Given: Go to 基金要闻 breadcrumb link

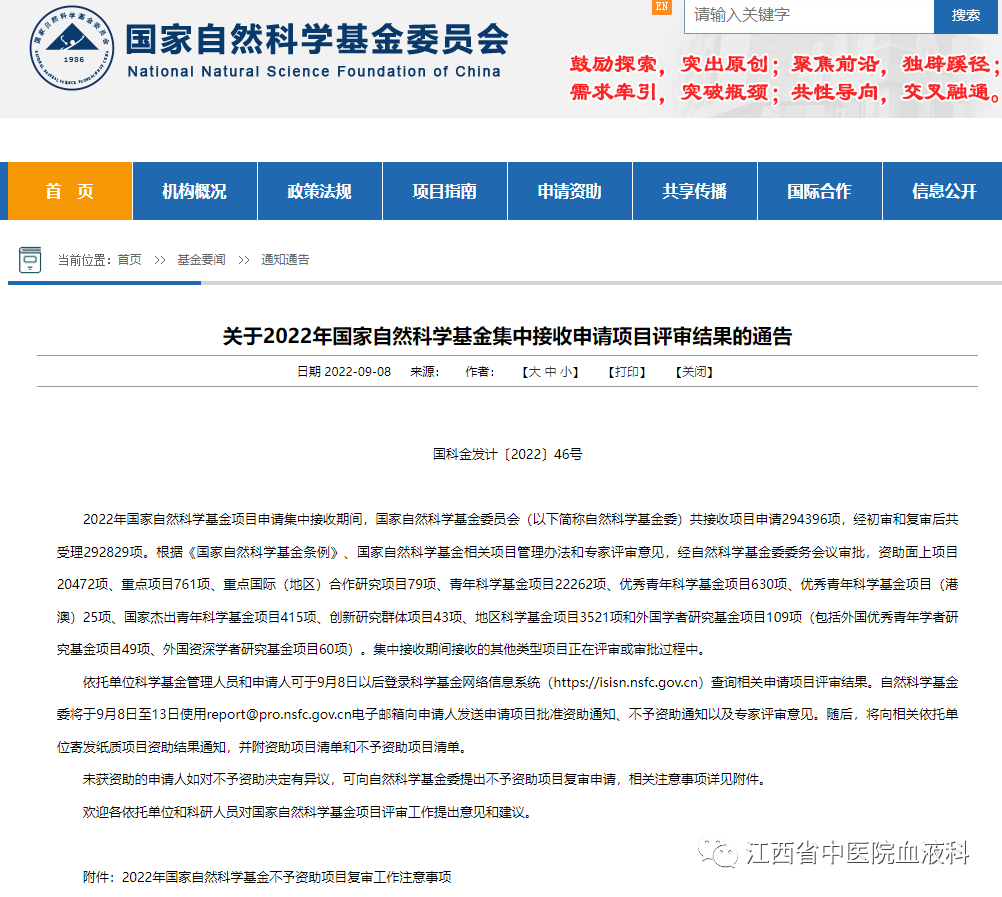Looking at the screenshot, I should pyautogui.click(x=201, y=260).
